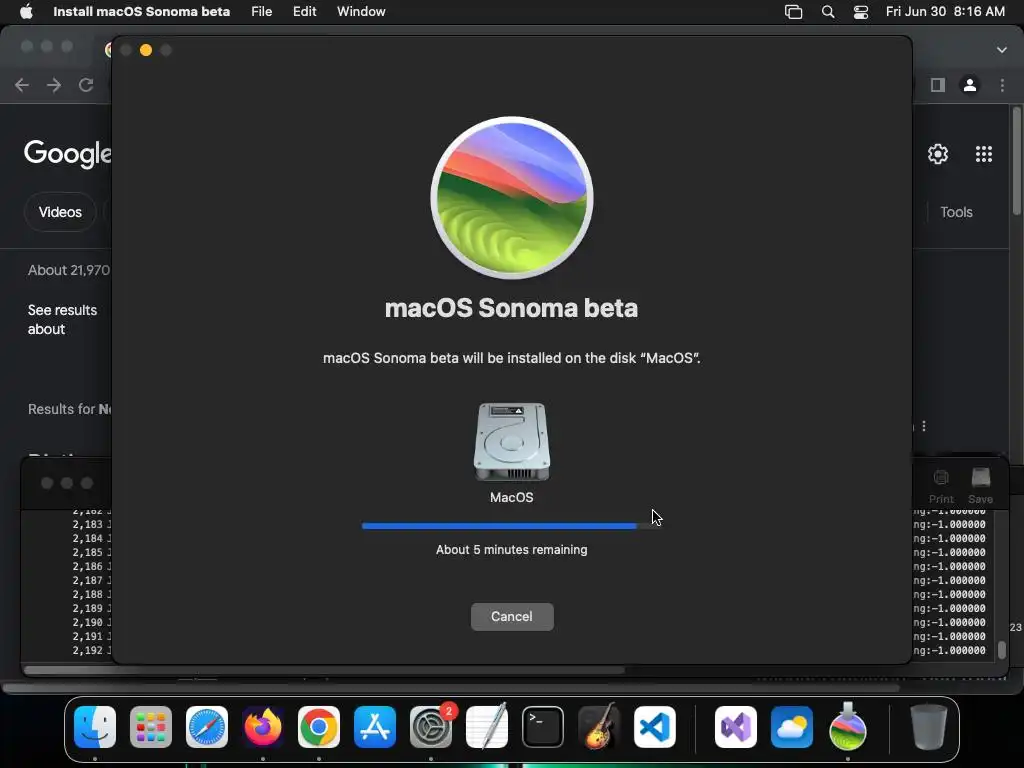
Task: Open the File menu
Action: click(x=261, y=12)
